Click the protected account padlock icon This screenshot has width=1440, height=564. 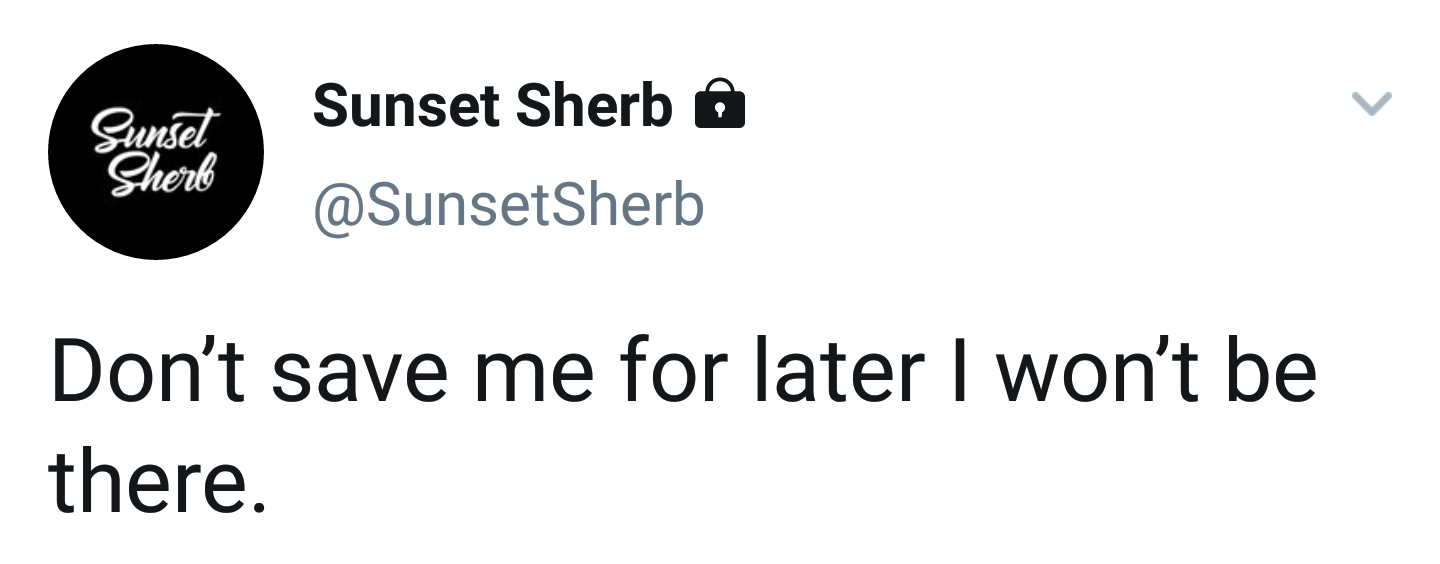pos(719,106)
